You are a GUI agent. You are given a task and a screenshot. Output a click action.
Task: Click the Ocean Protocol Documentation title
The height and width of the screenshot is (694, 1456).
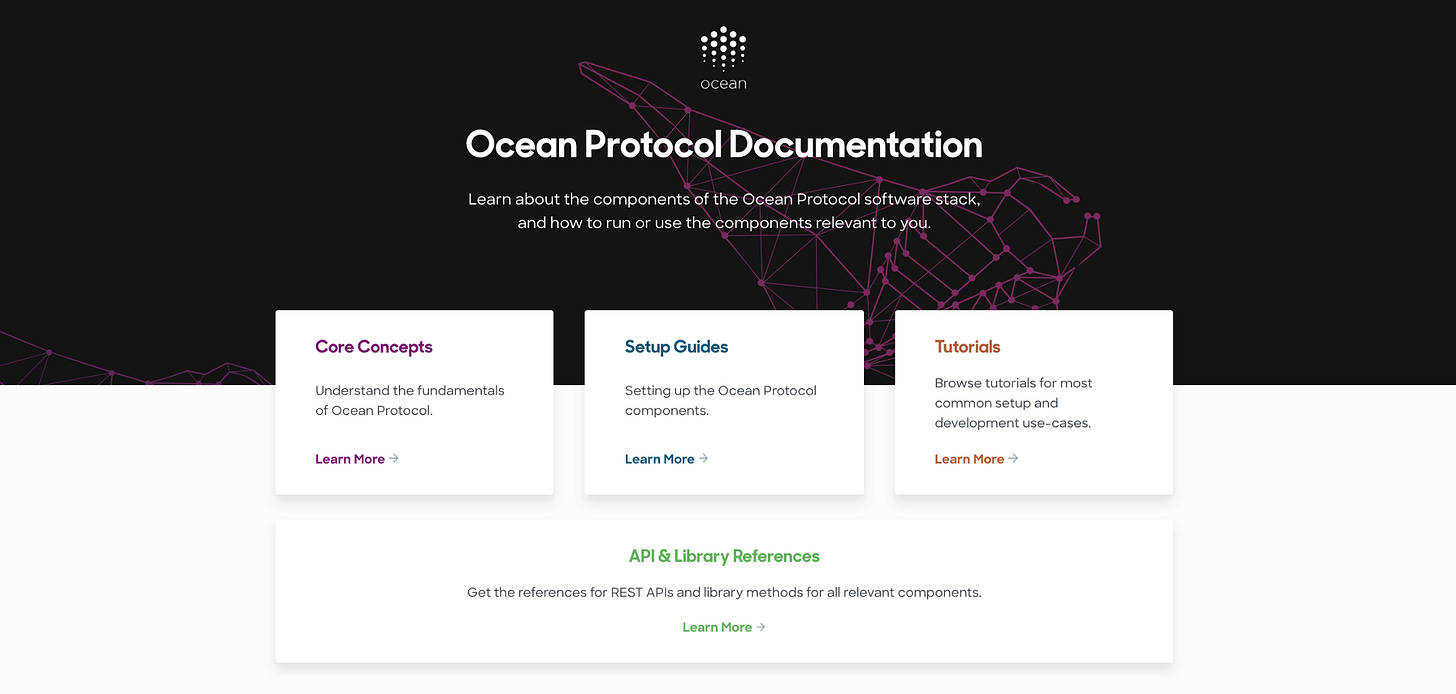point(724,145)
